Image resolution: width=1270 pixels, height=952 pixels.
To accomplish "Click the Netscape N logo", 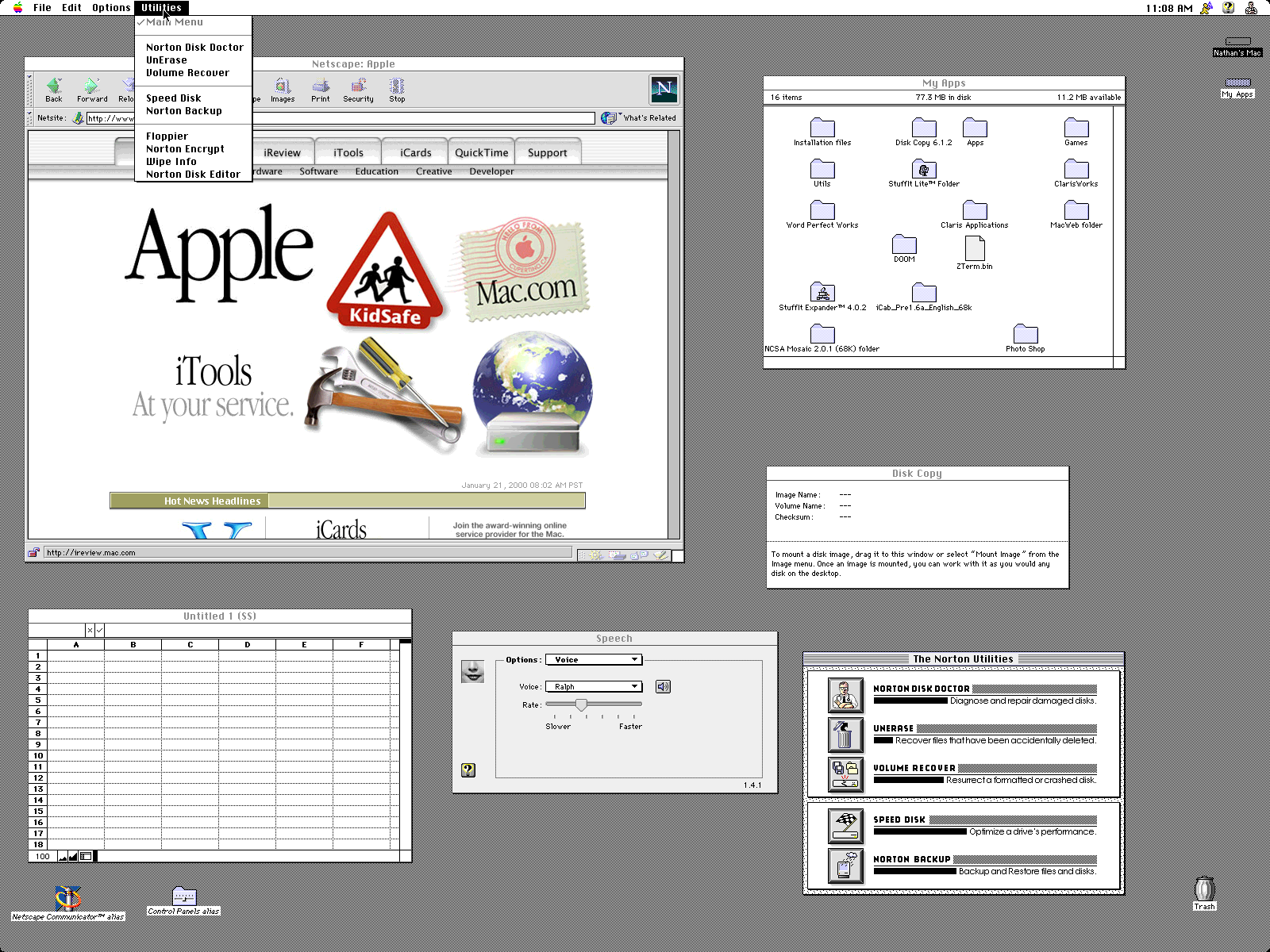I will 664,90.
